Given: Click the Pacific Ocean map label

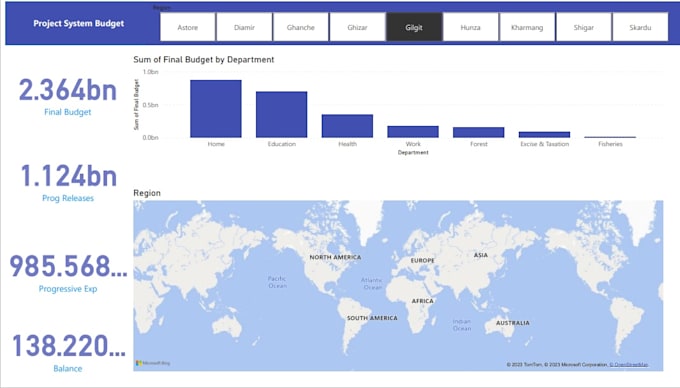Looking at the screenshot, I should [x=277, y=282].
